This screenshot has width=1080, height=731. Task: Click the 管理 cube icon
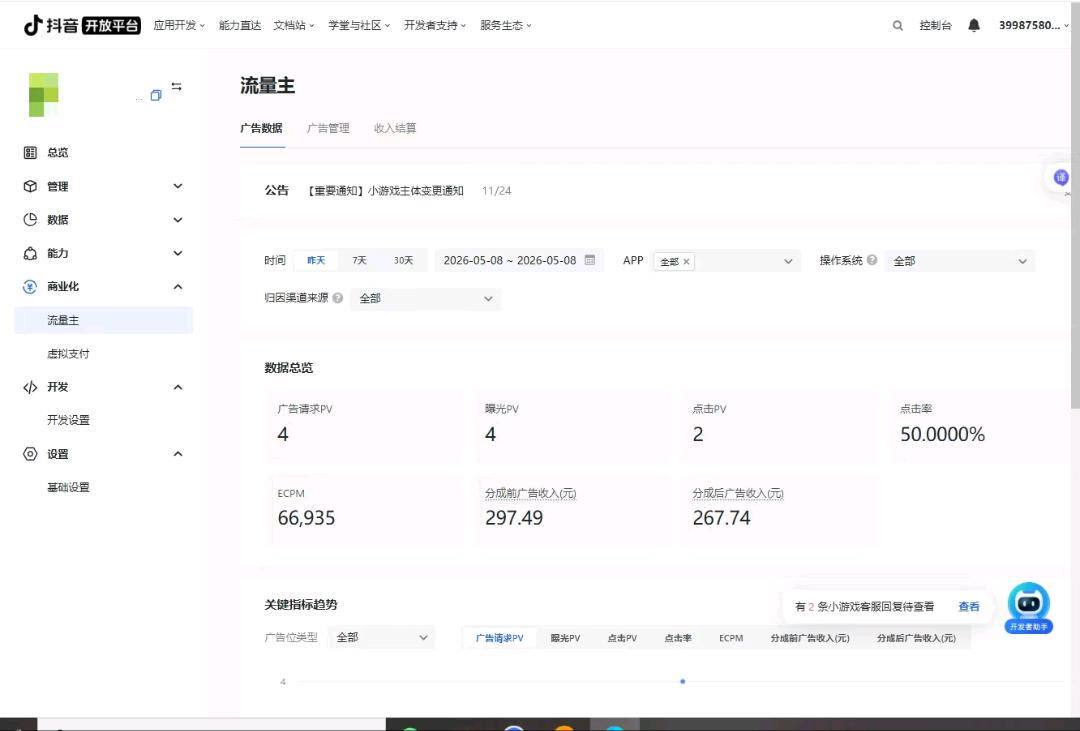click(x=30, y=186)
